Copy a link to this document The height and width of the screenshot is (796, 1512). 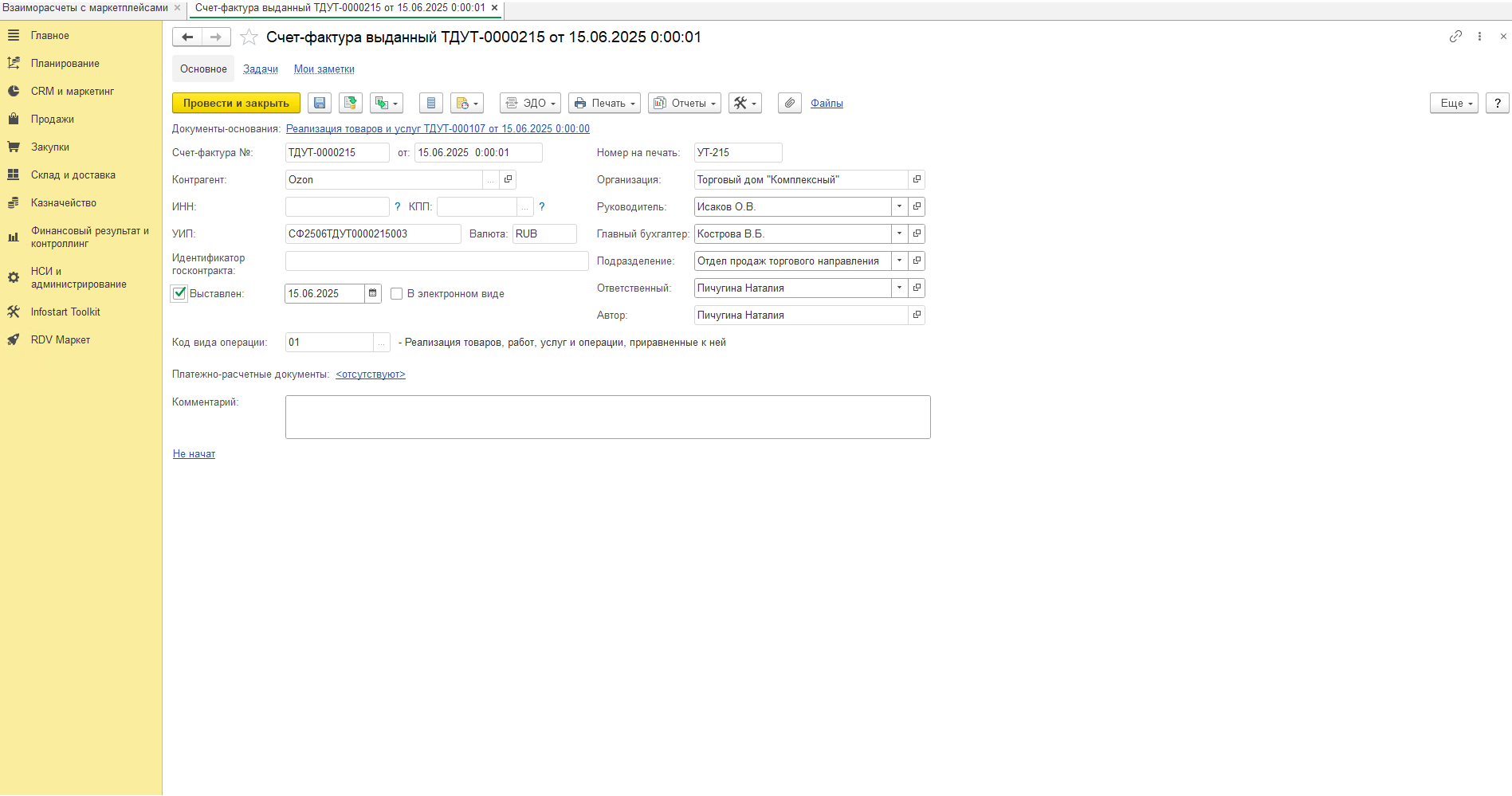pos(1455,37)
